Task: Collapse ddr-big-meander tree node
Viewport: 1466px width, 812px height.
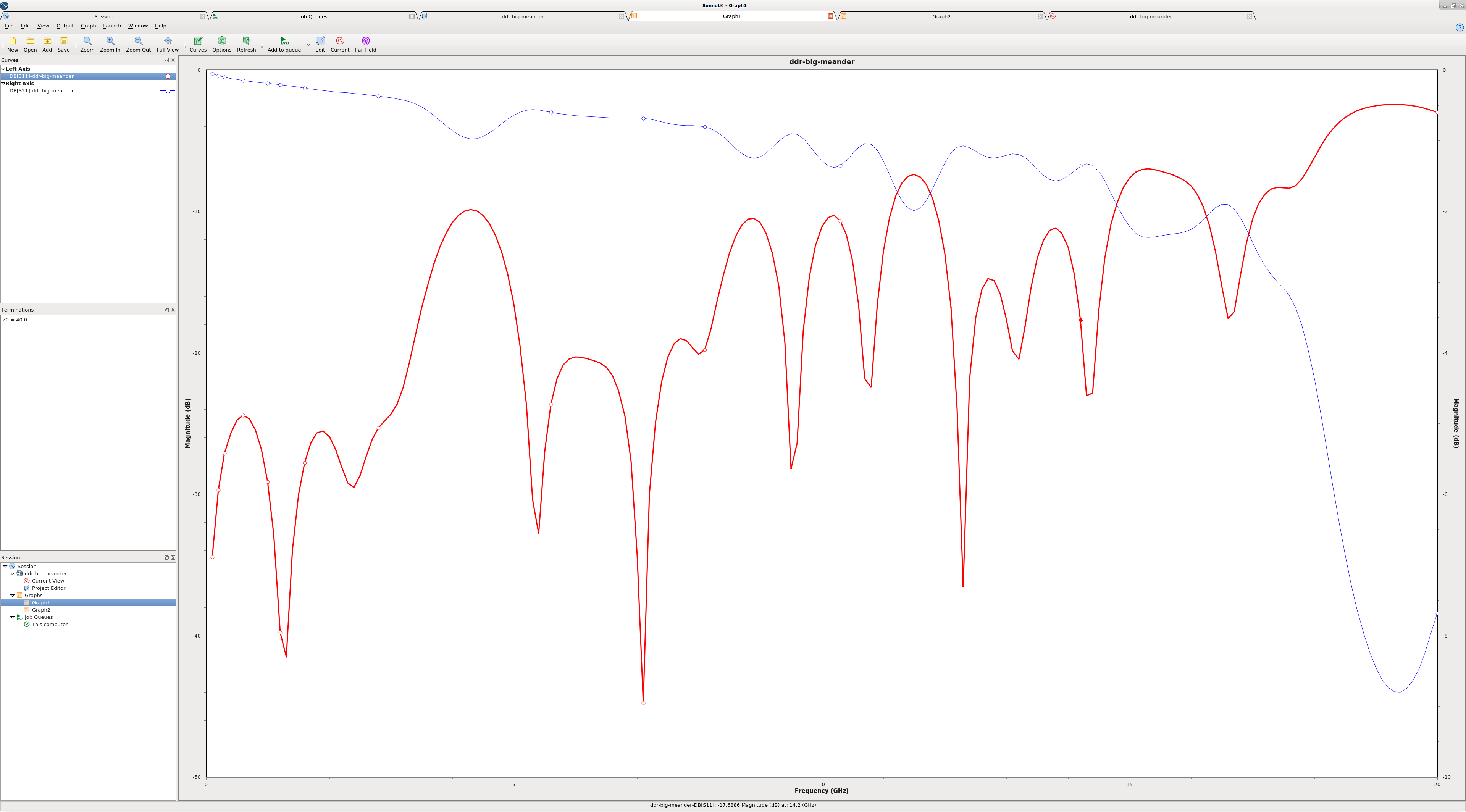Action: (x=13, y=573)
